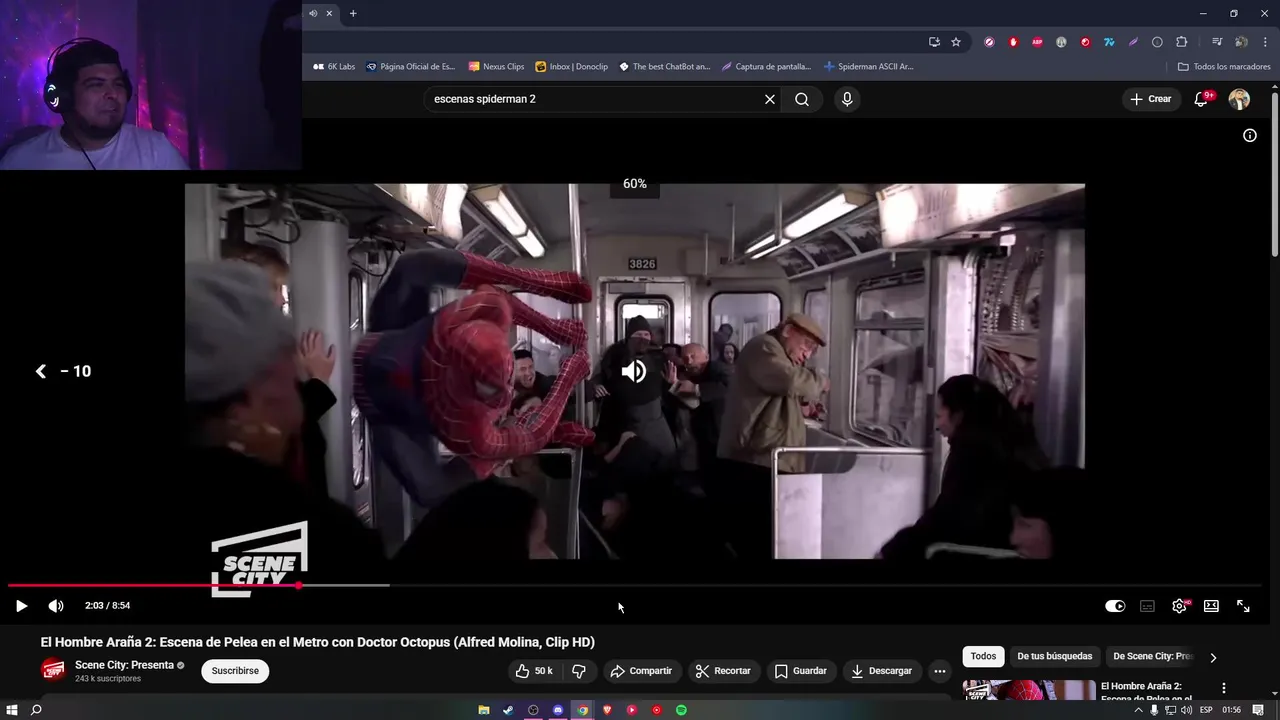Subscribe with the Suscribirse button
Viewport: 1280px width, 720px height.
coord(235,671)
